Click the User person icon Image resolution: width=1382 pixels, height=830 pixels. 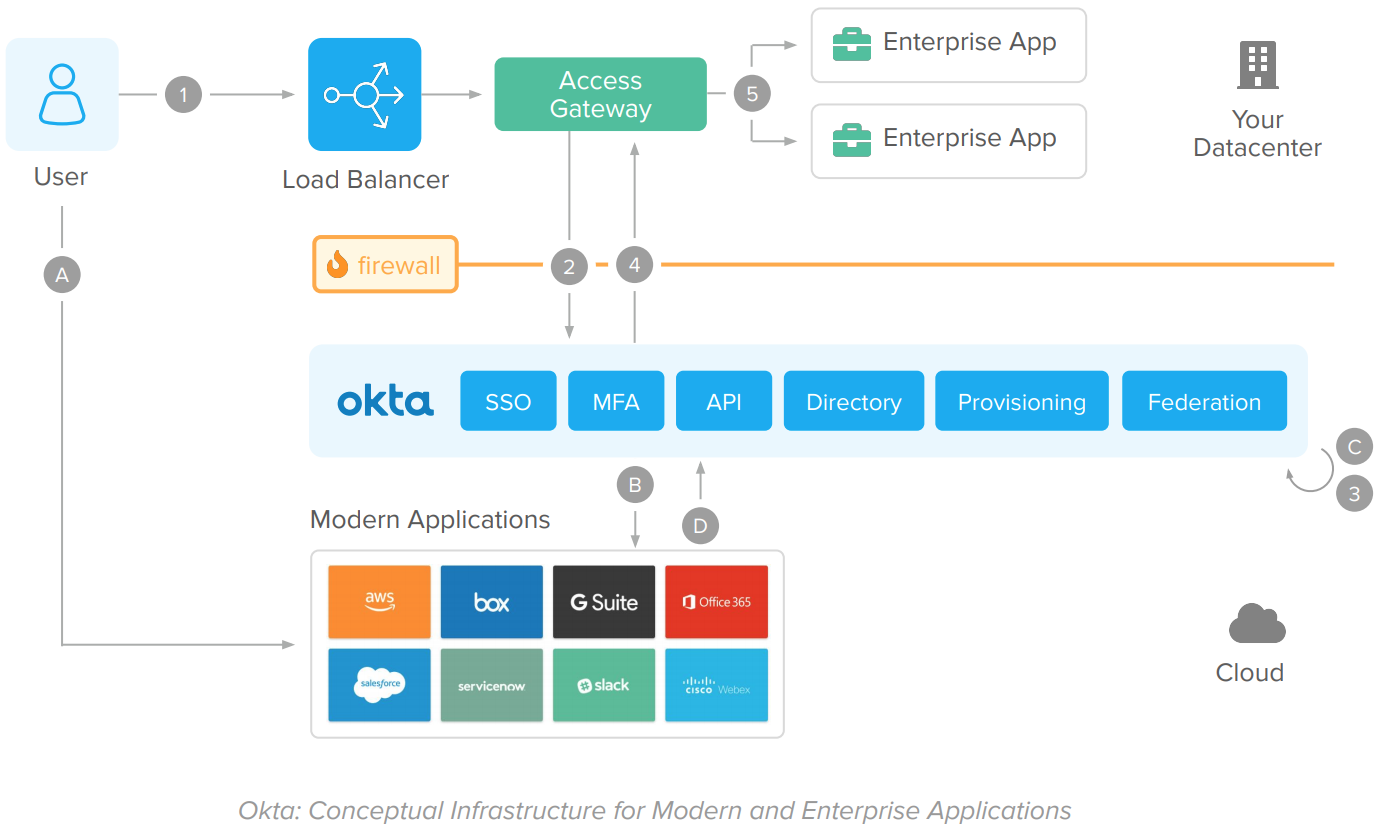tap(62, 94)
